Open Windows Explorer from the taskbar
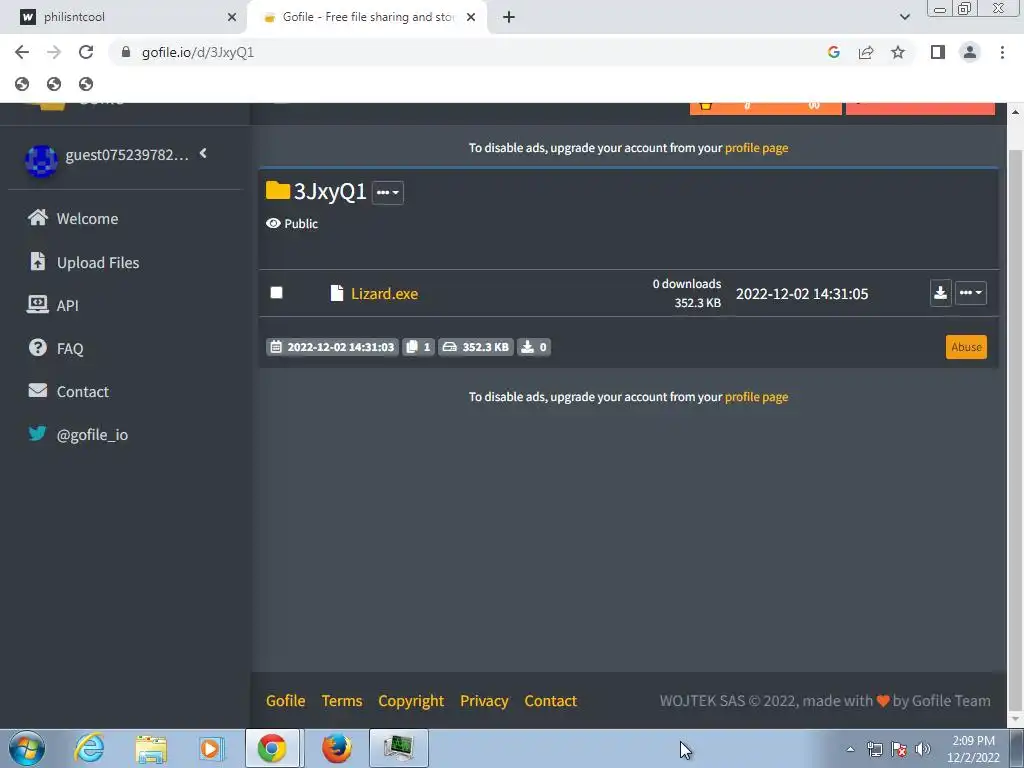 click(x=151, y=749)
